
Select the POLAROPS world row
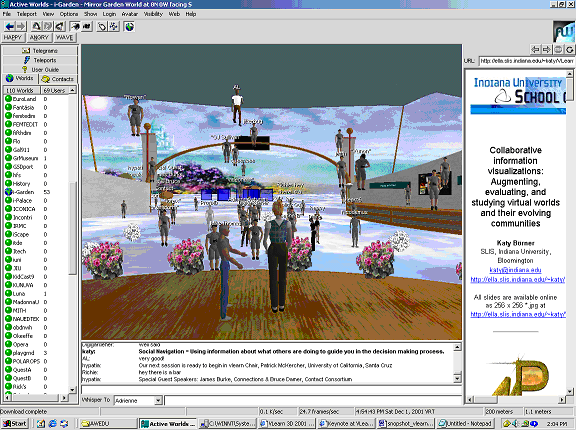(x=36, y=361)
